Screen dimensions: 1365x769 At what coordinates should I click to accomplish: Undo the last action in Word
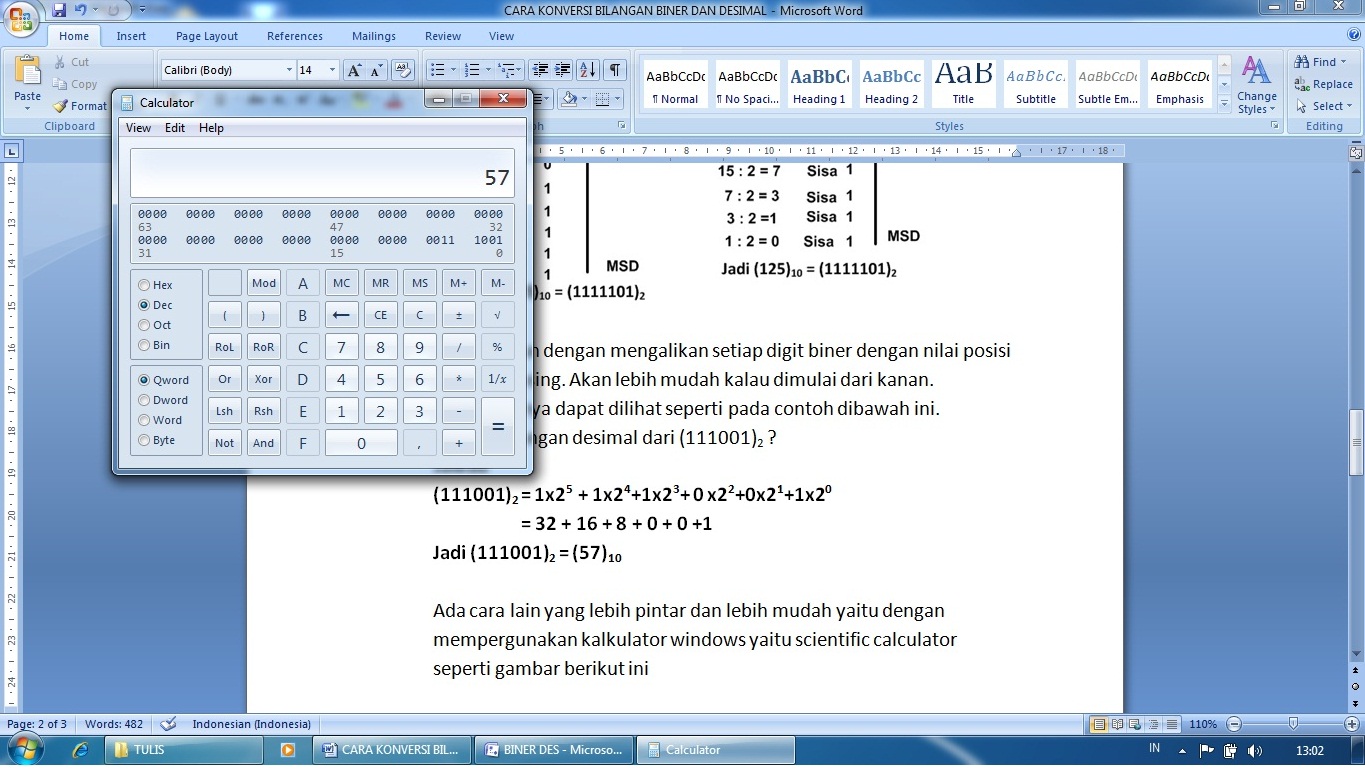point(80,10)
